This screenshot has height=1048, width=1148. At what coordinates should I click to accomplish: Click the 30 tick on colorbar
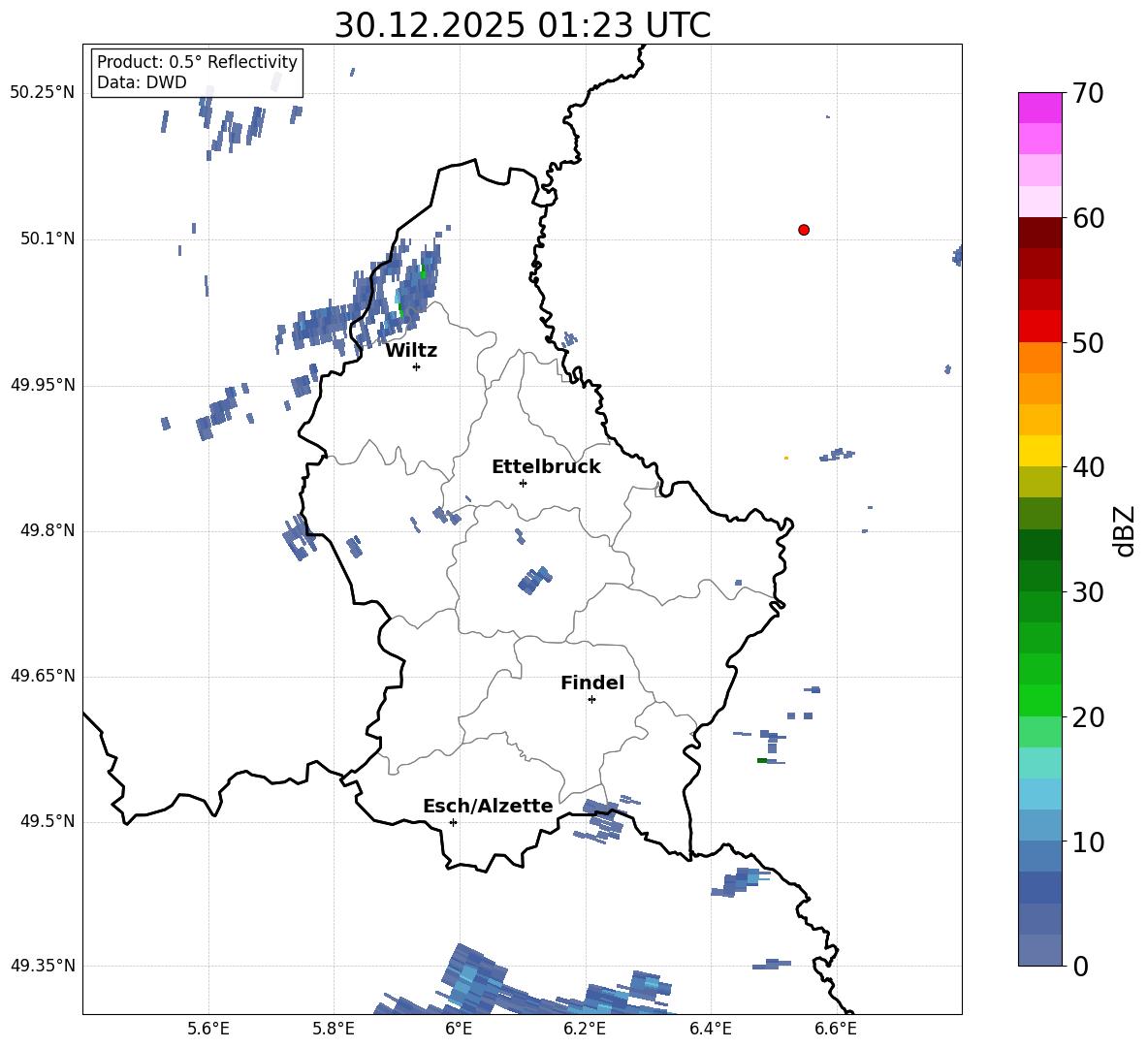point(1088,592)
